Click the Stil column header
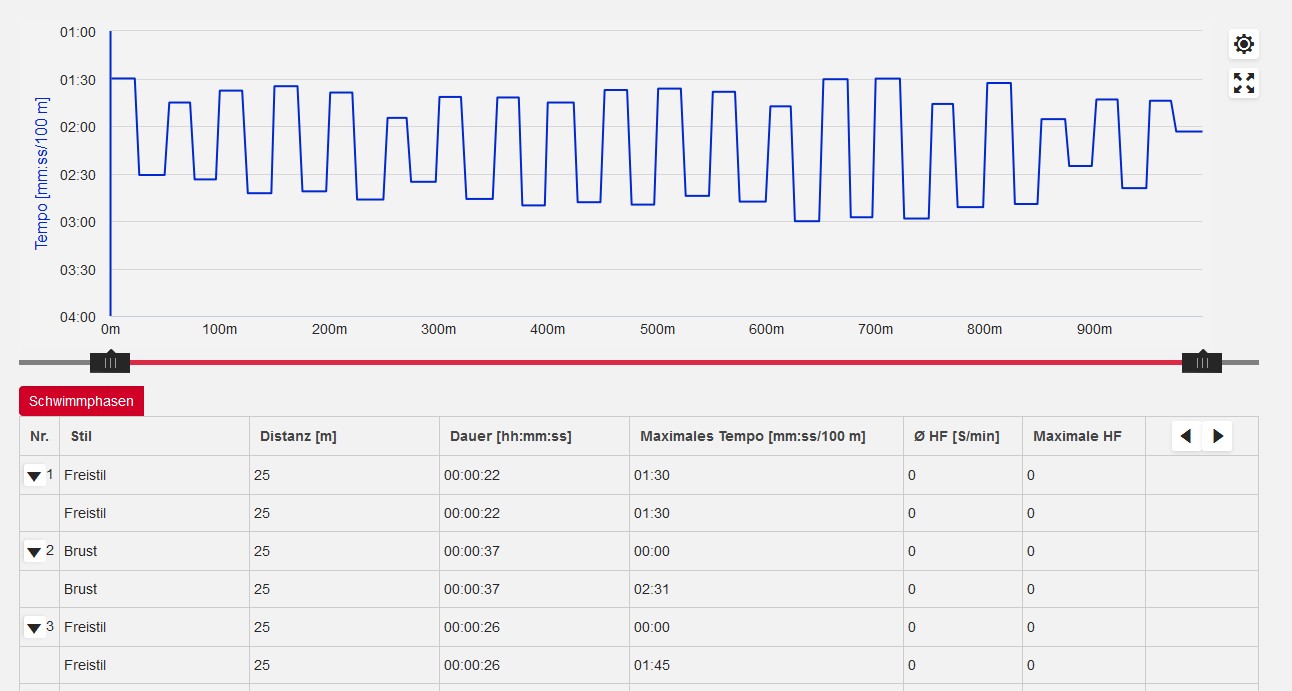This screenshot has width=1292, height=691. tap(81, 436)
